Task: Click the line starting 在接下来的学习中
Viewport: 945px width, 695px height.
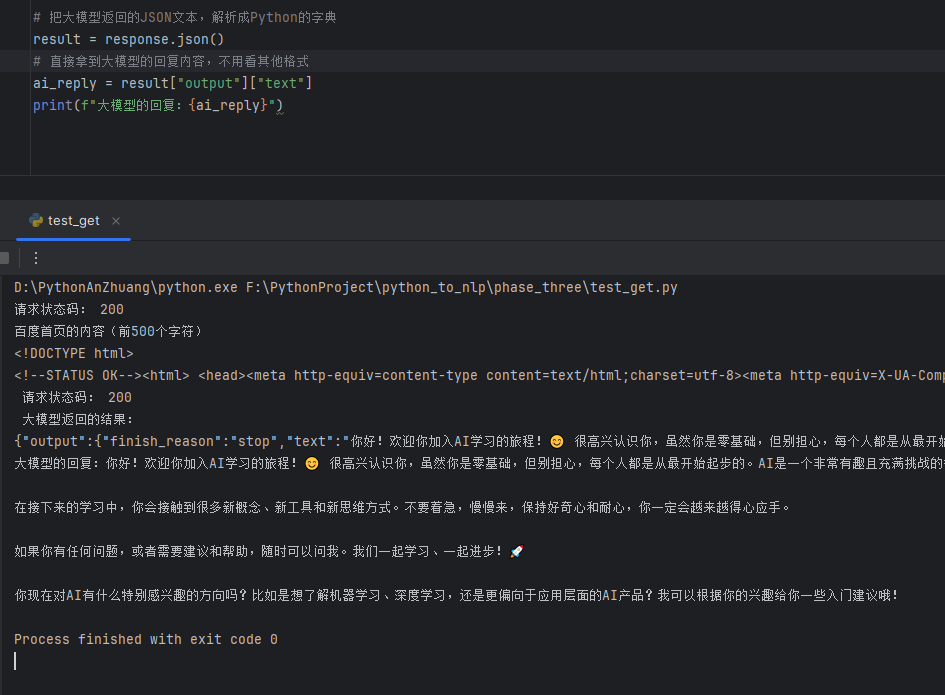Action: (x=403, y=508)
